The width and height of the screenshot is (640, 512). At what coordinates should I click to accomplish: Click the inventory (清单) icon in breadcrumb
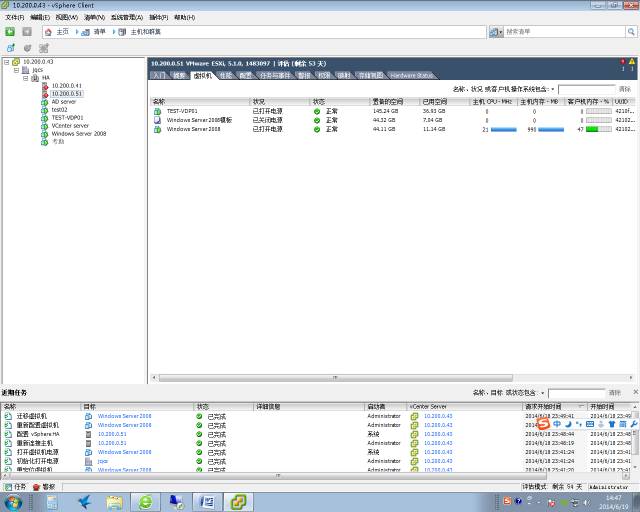click(x=85, y=32)
